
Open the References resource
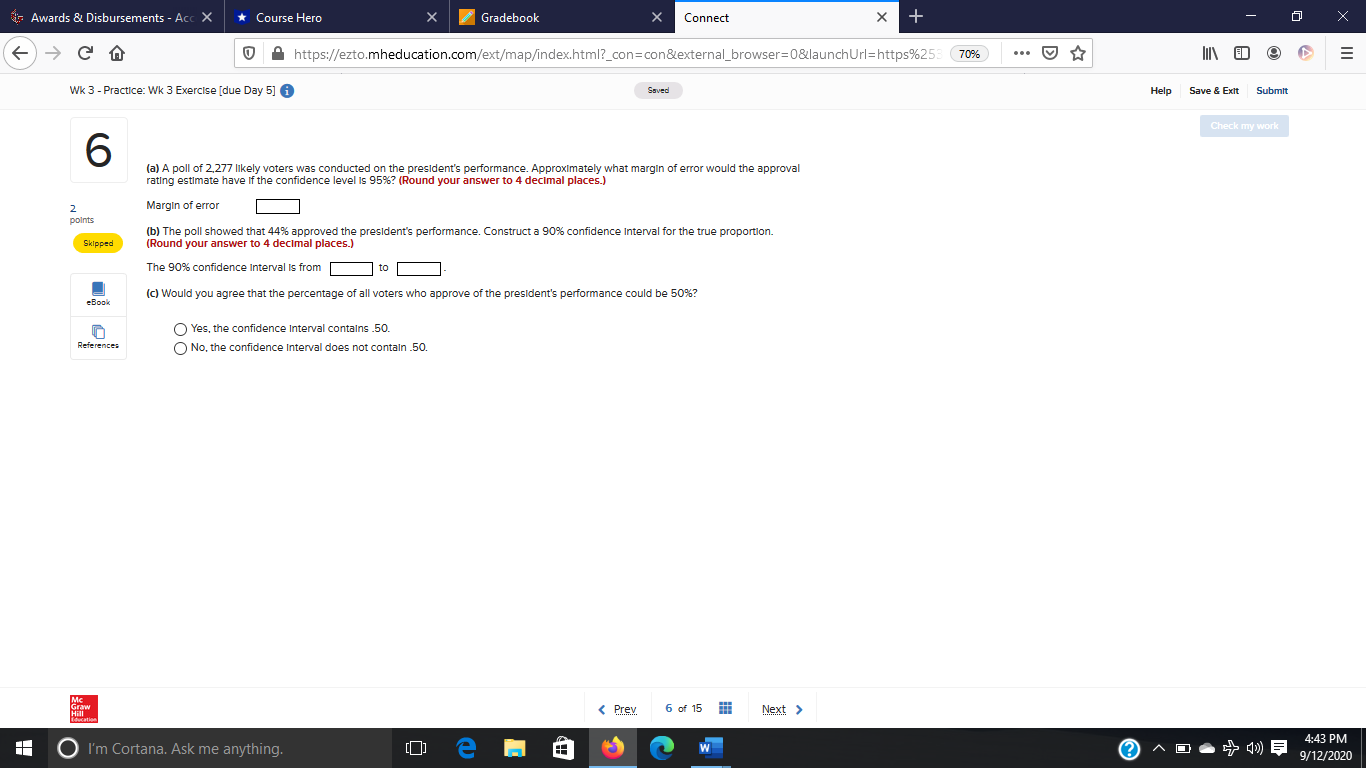coord(97,336)
